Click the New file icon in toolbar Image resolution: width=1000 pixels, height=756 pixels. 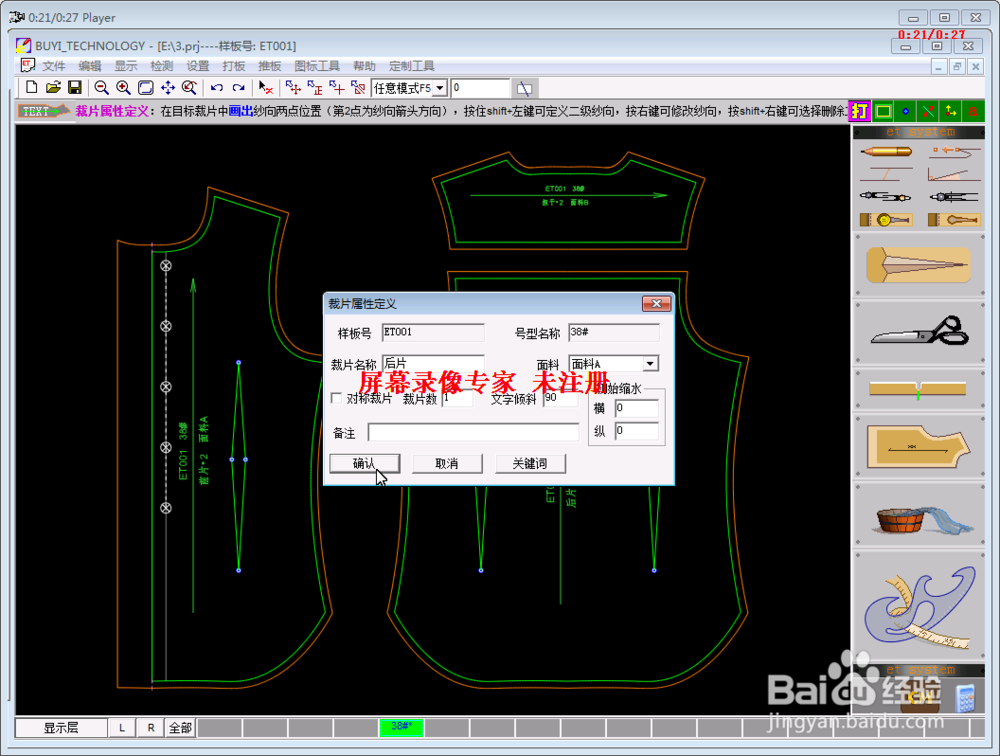coord(31,87)
